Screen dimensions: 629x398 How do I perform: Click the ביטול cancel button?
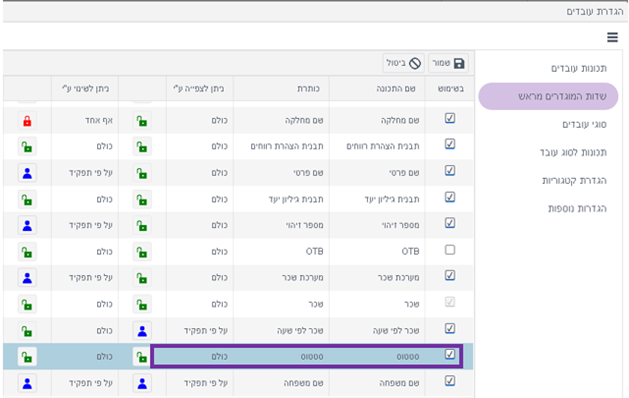tap(403, 63)
